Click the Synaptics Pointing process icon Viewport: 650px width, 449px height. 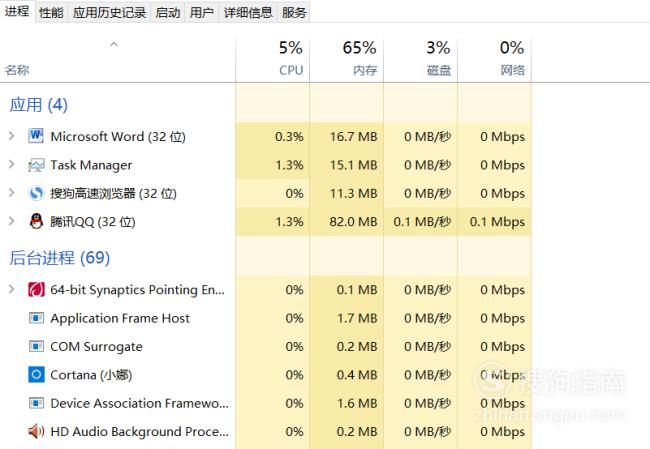point(36,290)
